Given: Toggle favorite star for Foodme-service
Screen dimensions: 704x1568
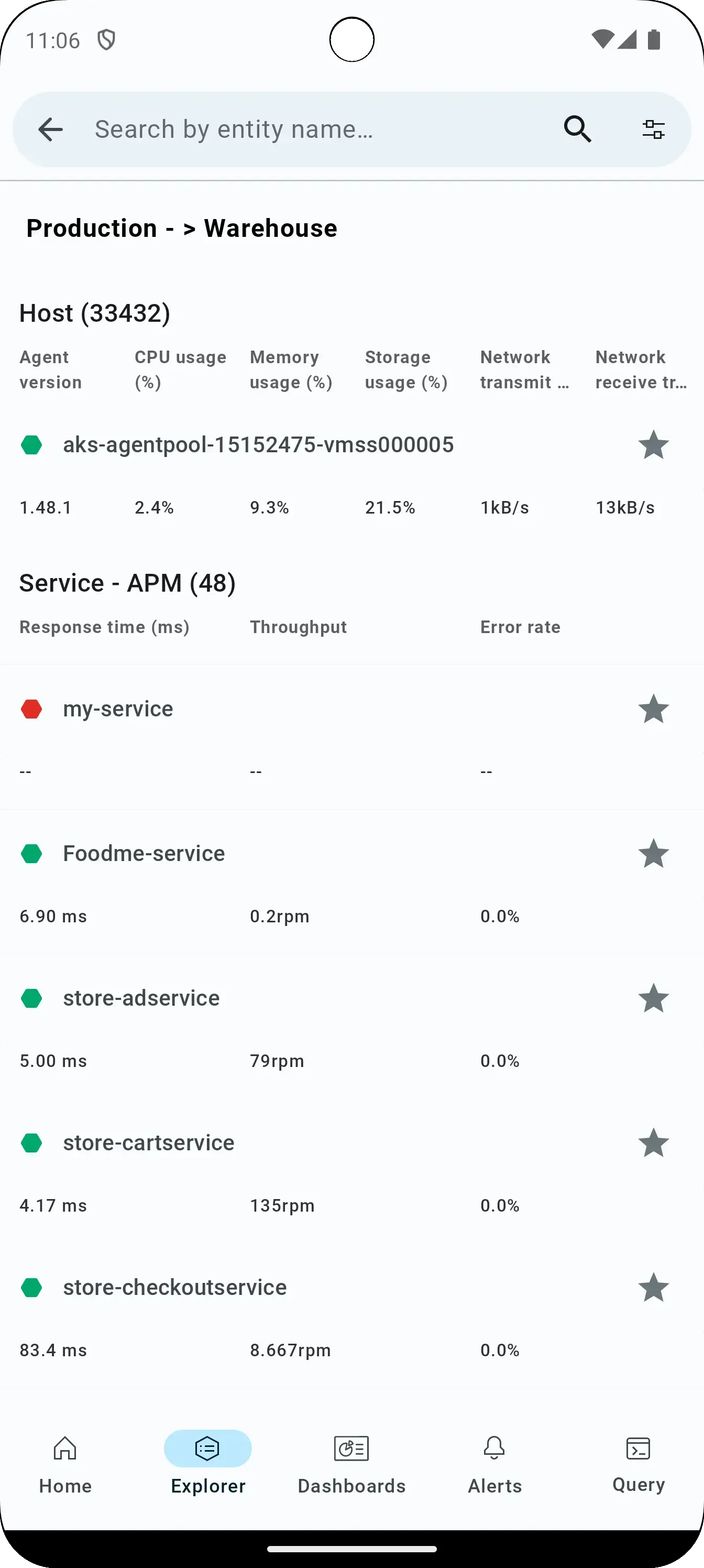Looking at the screenshot, I should (653, 853).
